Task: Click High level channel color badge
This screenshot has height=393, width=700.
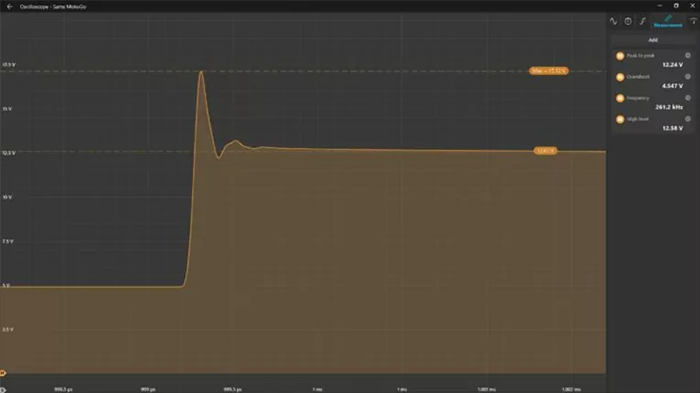Action: [620, 119]
